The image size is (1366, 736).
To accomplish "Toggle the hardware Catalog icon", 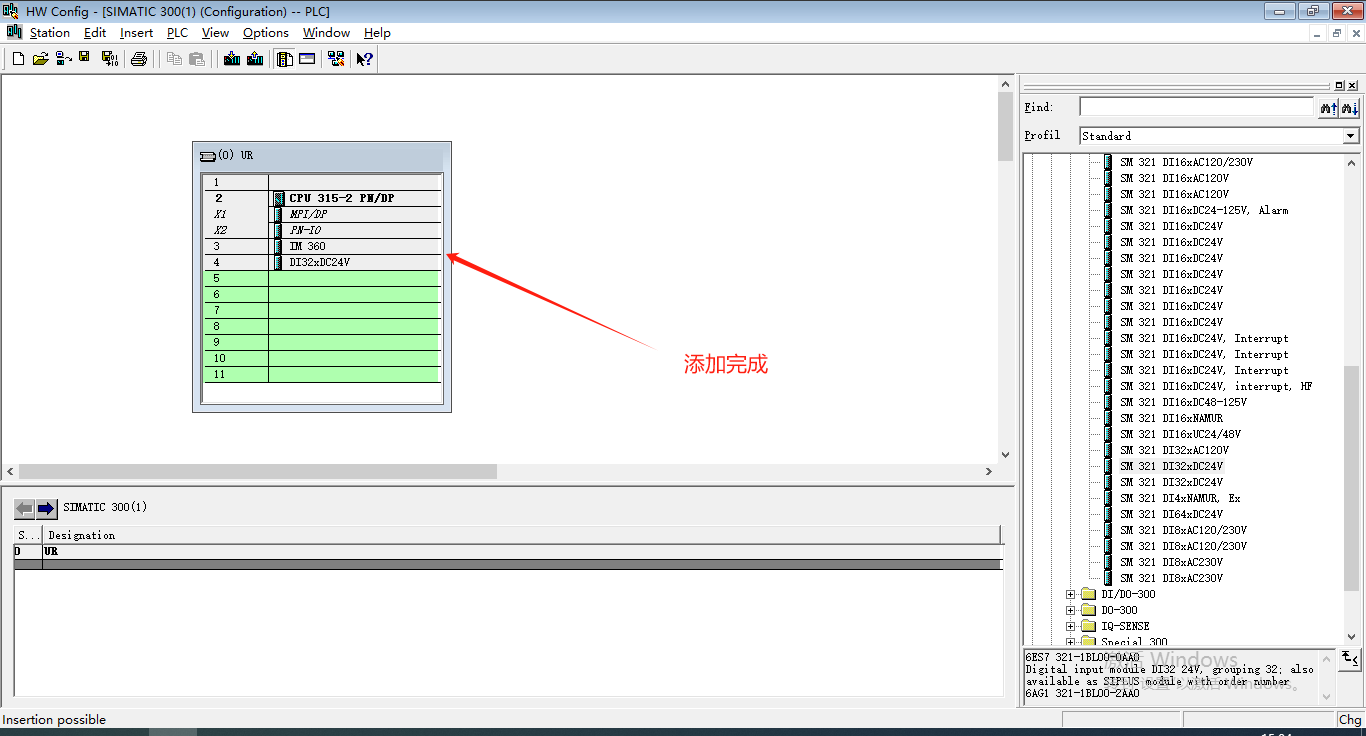I will tap(285, 59).
